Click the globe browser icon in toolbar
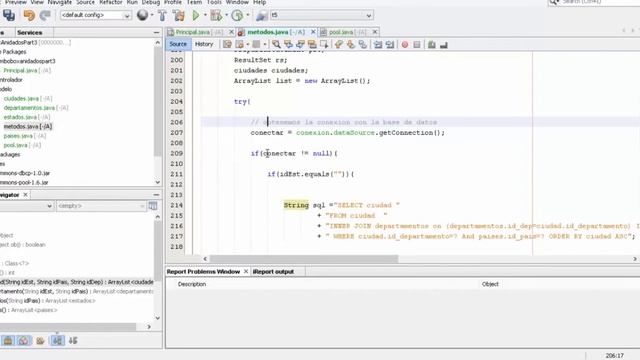The image size is (640, 360). [142, 15]
